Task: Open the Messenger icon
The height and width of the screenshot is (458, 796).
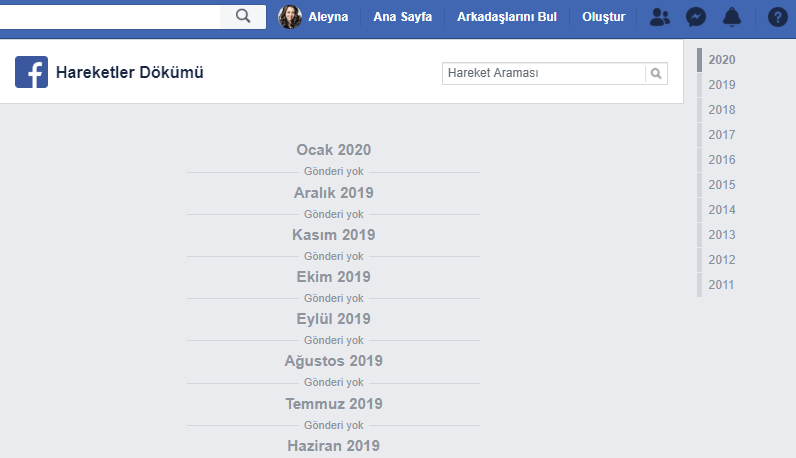Action: point(695,17)
